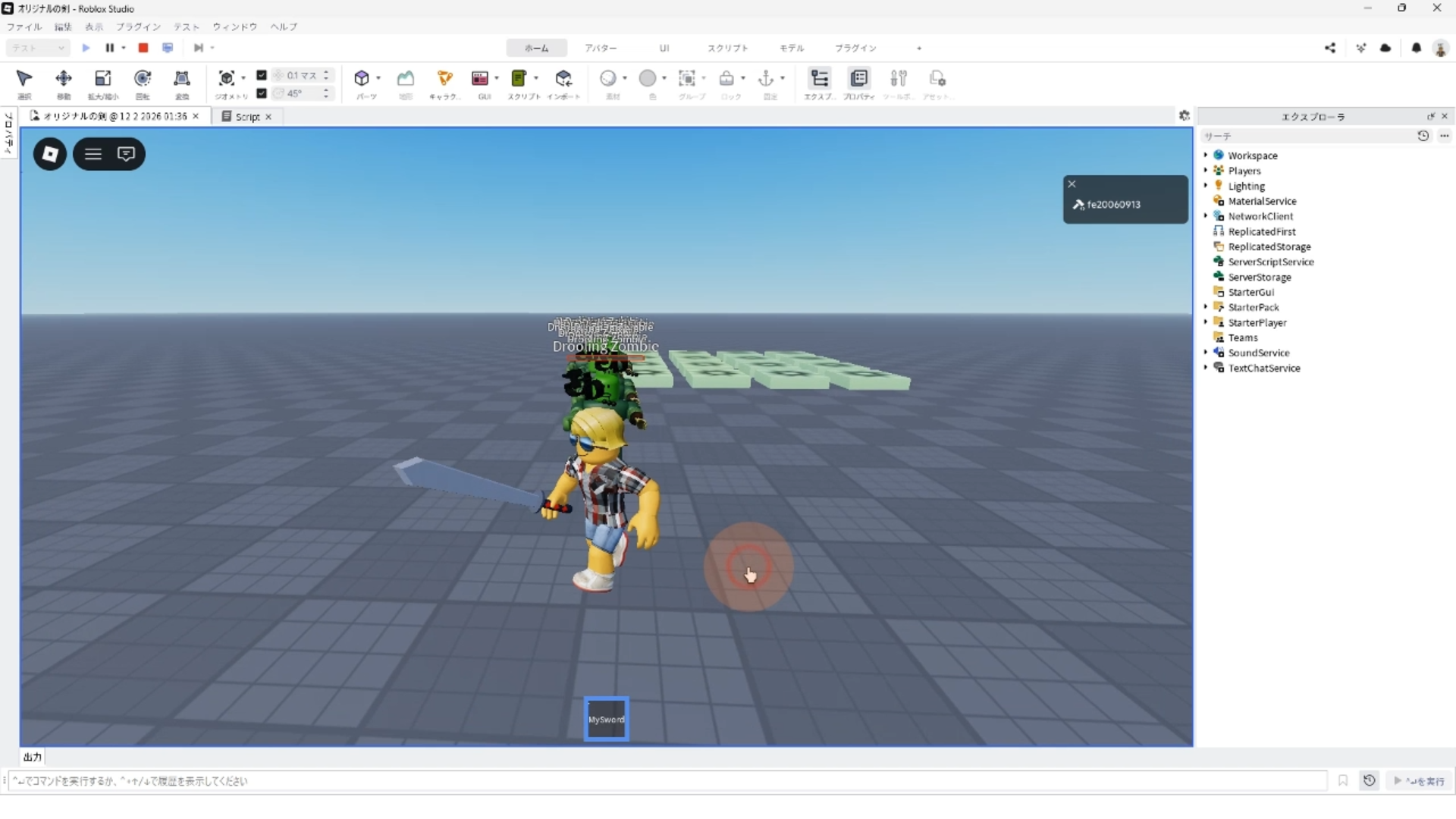Select the Scale (拡大/縮小) tool
Screen dimensions: 1456x819
pos(102,79)
